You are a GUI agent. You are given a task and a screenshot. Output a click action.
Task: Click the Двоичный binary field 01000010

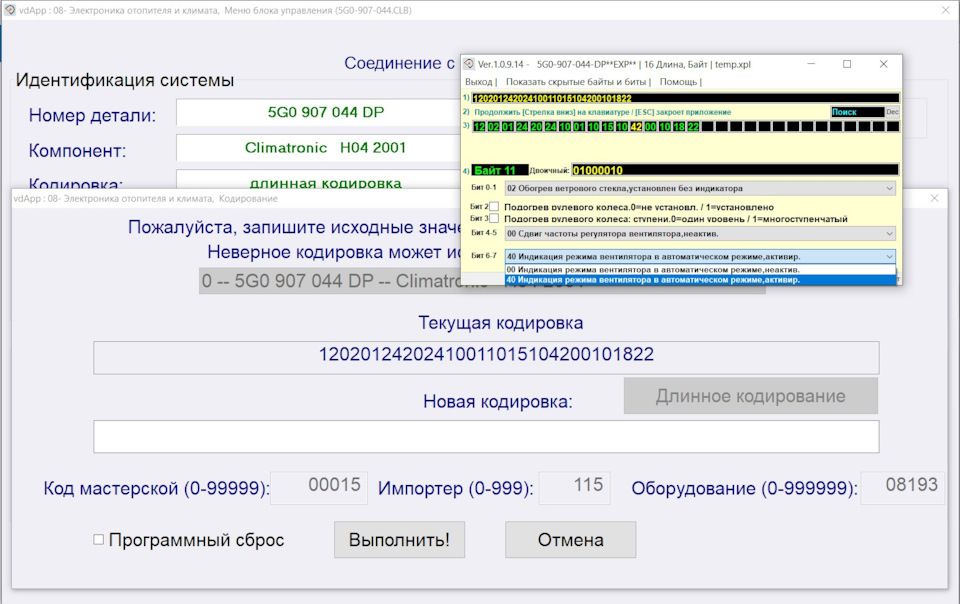735,170
